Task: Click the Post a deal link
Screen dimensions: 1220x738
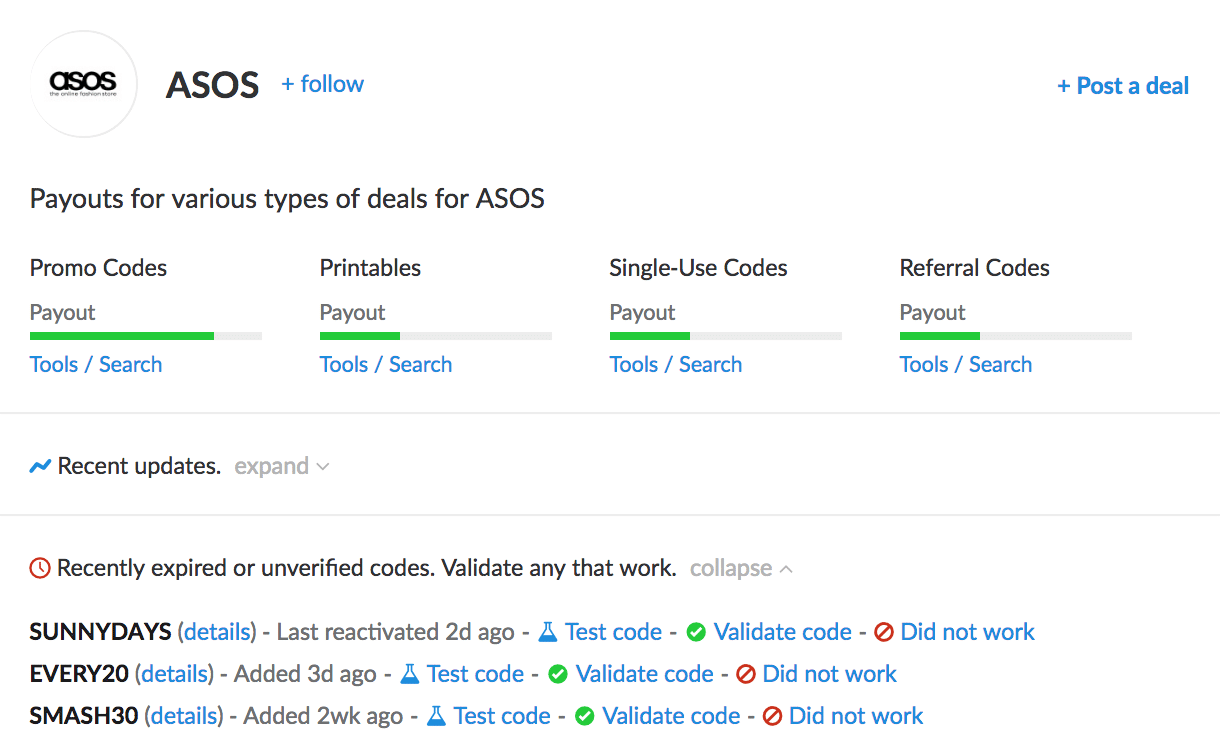Action: tap(1122, 86)
